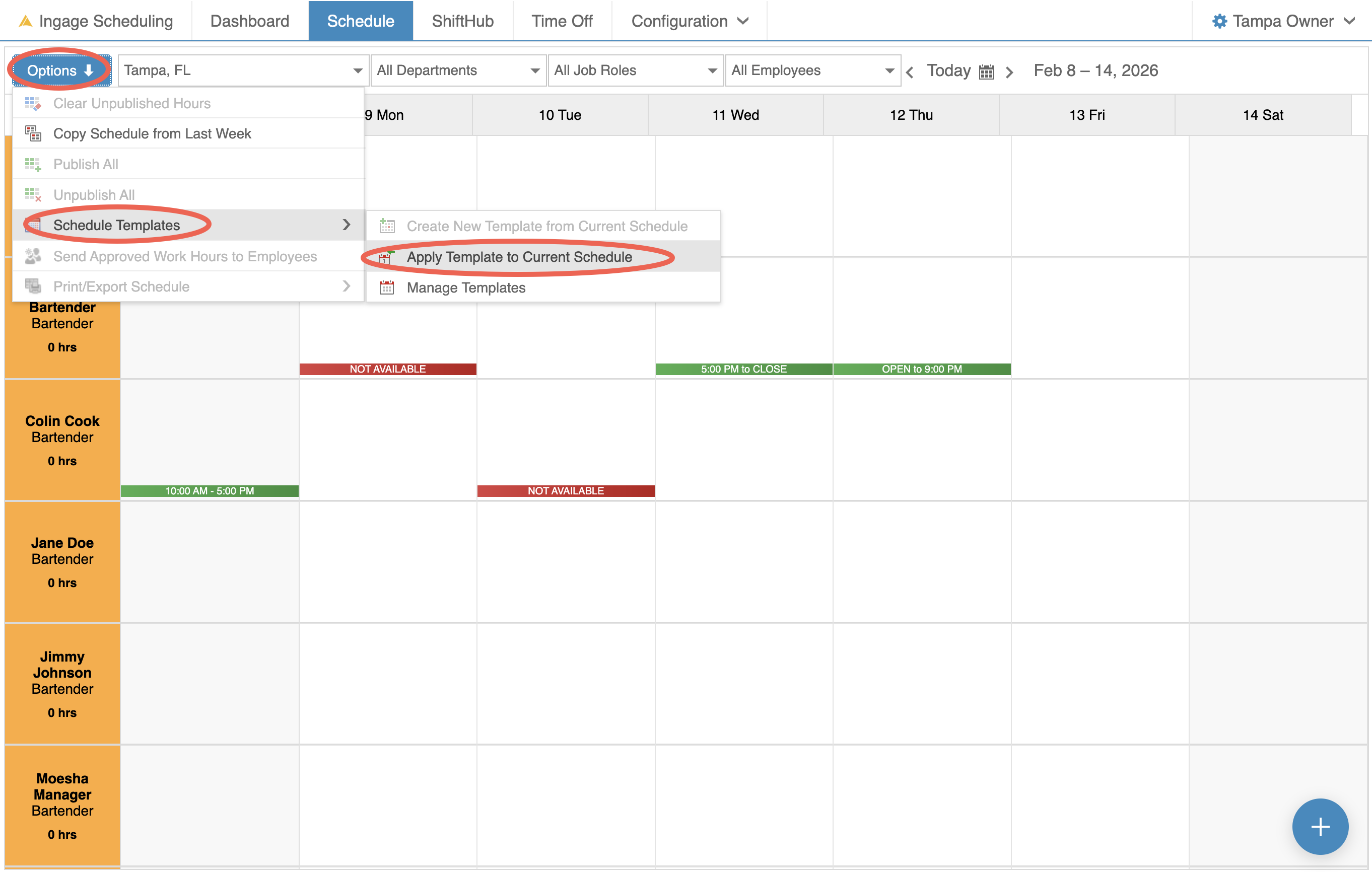Open the Tampa, FL location dropdown
Image resolution: width=1372 pixels, height=872 pixels.
(x=243, y=70)
